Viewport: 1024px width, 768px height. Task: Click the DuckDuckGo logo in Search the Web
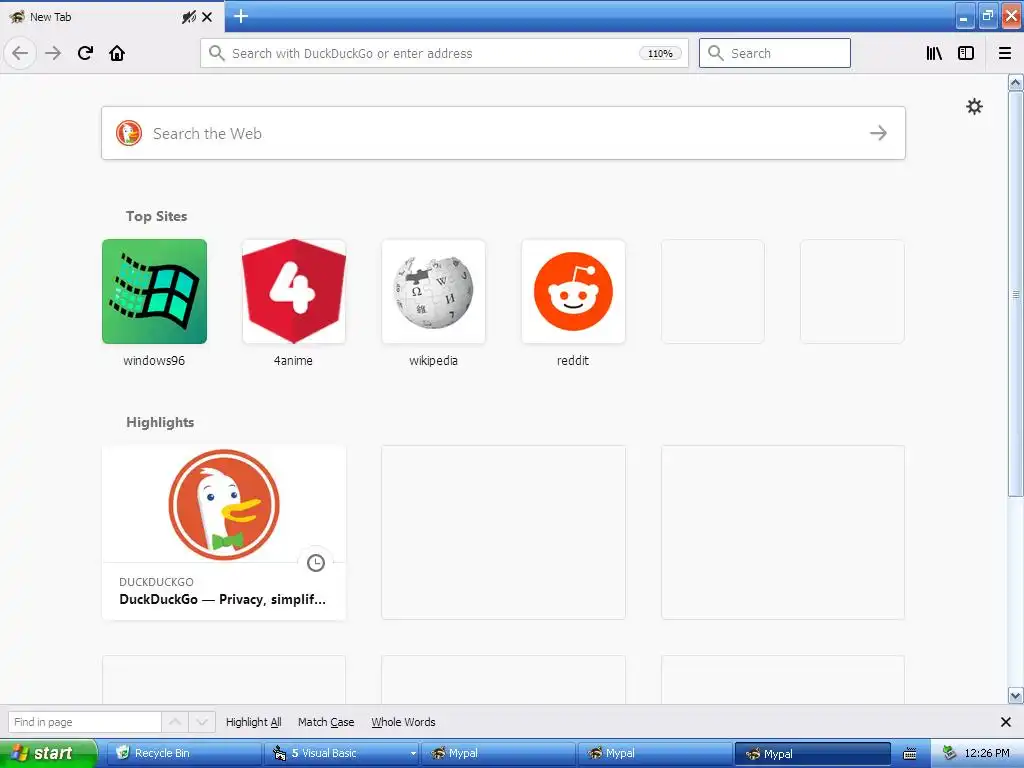pos(129,133)
